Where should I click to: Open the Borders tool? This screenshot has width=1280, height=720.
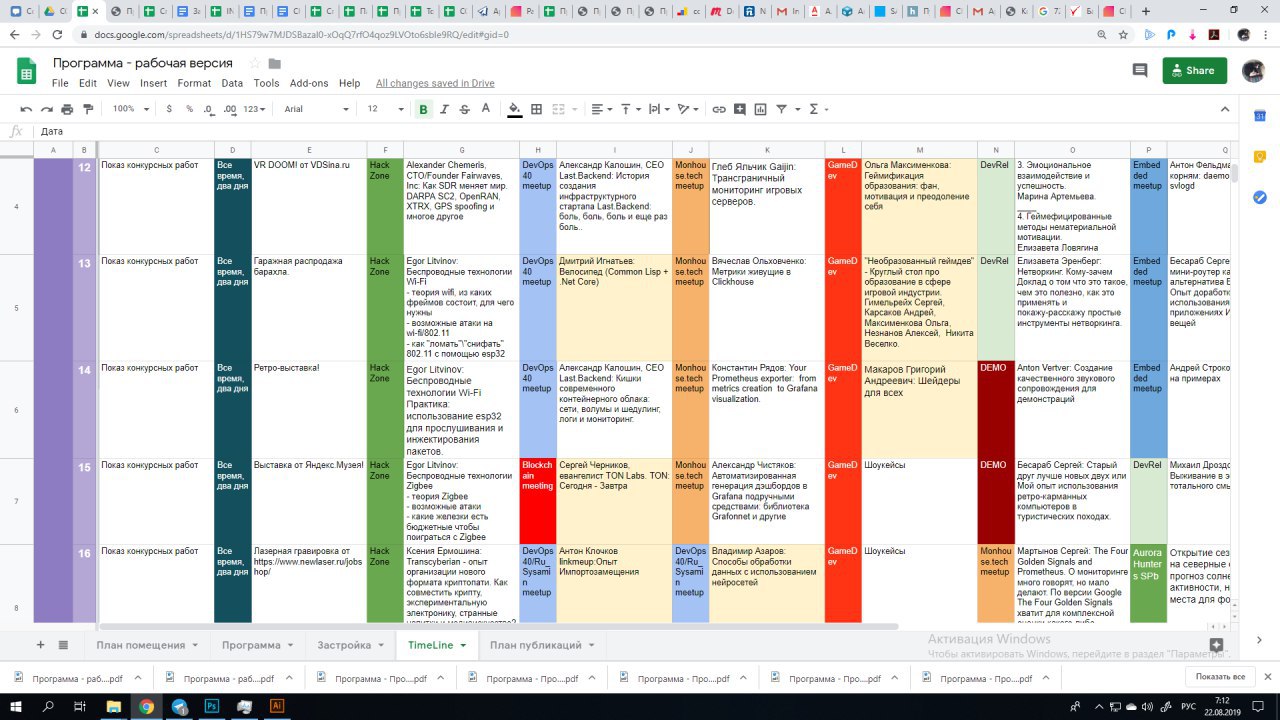coord(536,109)
